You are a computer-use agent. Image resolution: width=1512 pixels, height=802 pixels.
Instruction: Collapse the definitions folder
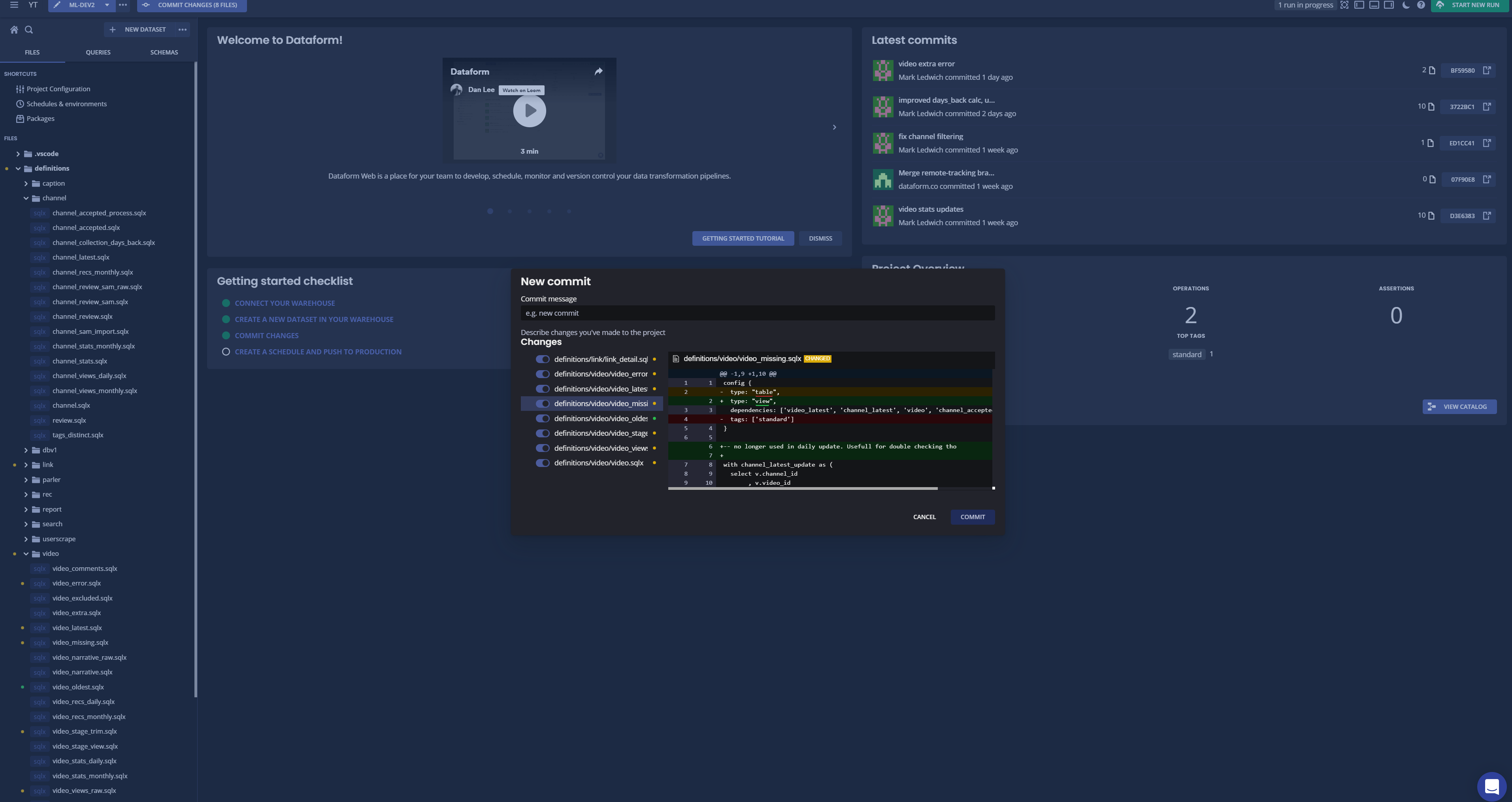(18, 168)
